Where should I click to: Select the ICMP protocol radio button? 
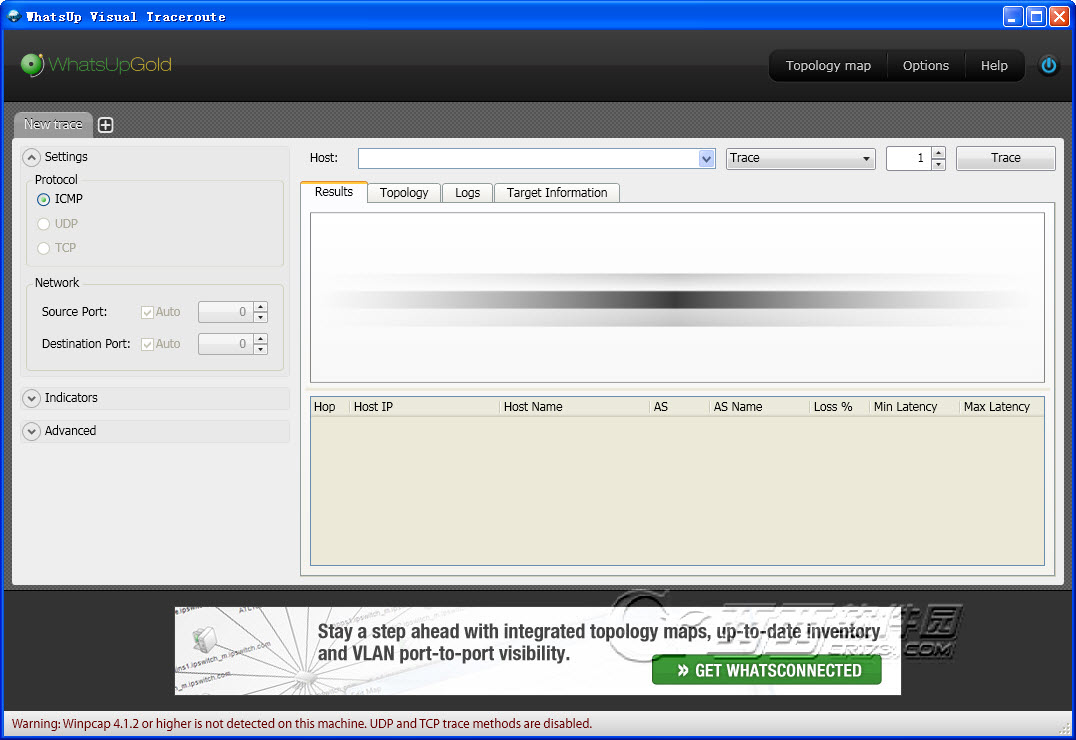[x=43, y=199]
